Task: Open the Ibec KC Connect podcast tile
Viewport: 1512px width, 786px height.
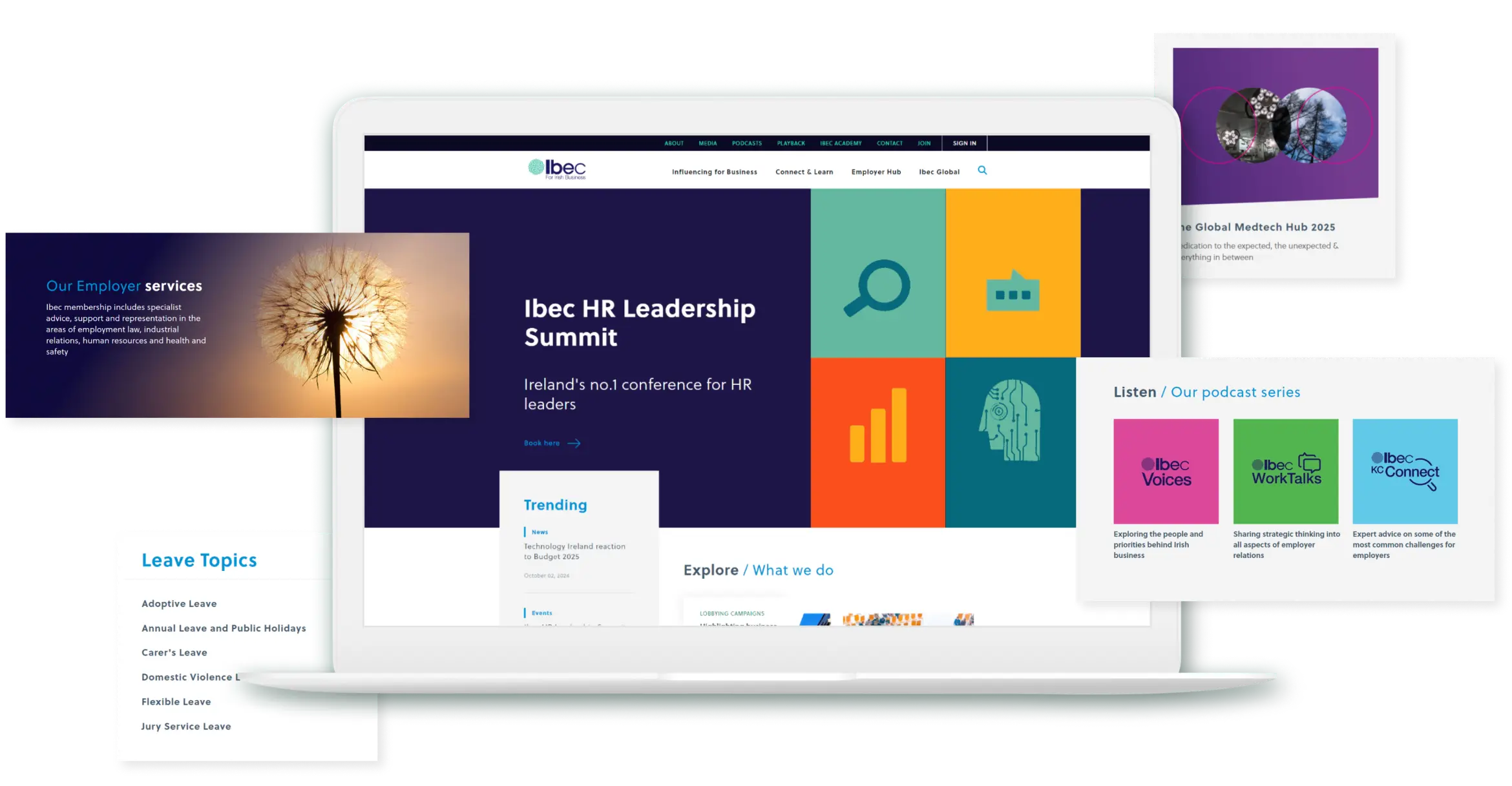Action: (1405, 471)
